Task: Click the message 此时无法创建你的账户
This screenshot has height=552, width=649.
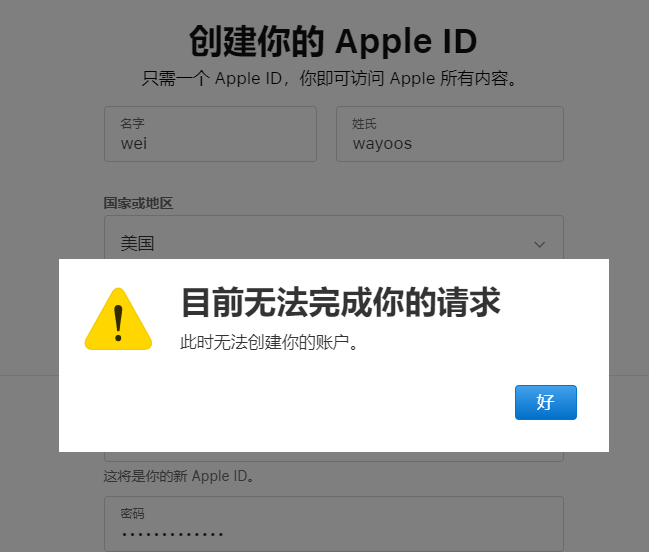Action: point(268,343)
